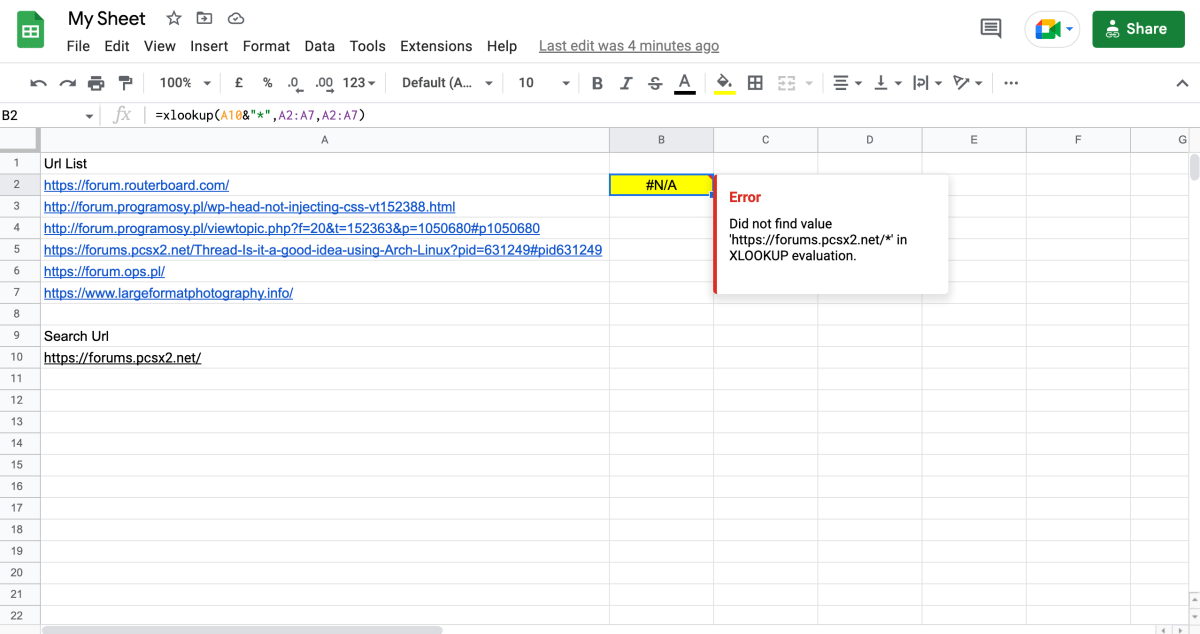
Task: Click the document title My Sheet
Action: click(x=107, y=19)
